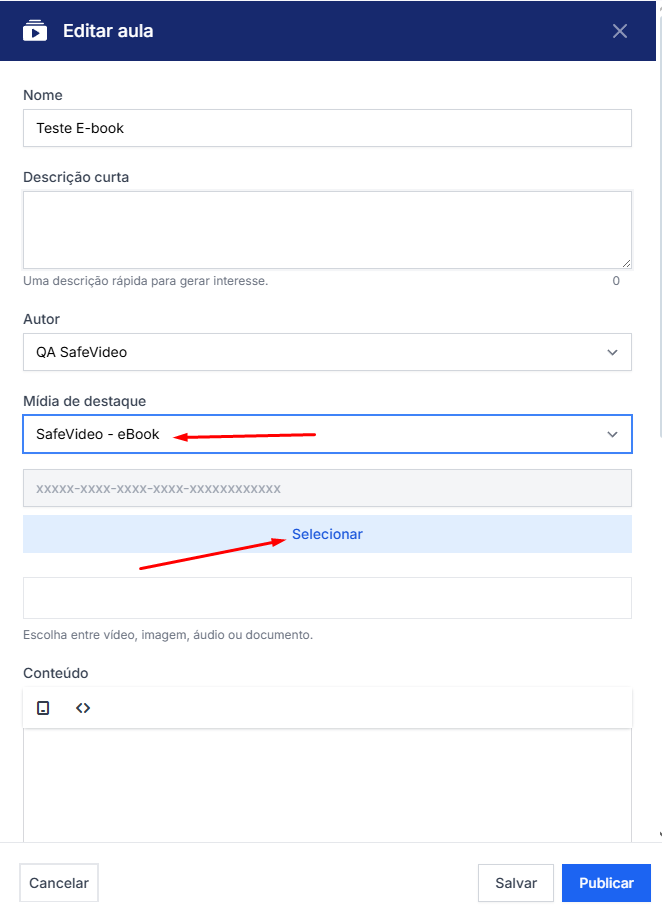Click the empty field below Selecionar

[327, 598]
